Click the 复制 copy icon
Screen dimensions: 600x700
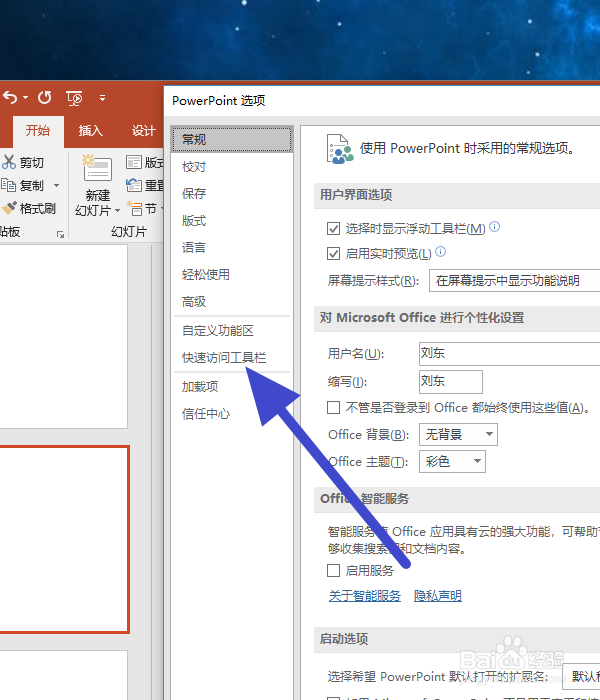tap(8, 185)
